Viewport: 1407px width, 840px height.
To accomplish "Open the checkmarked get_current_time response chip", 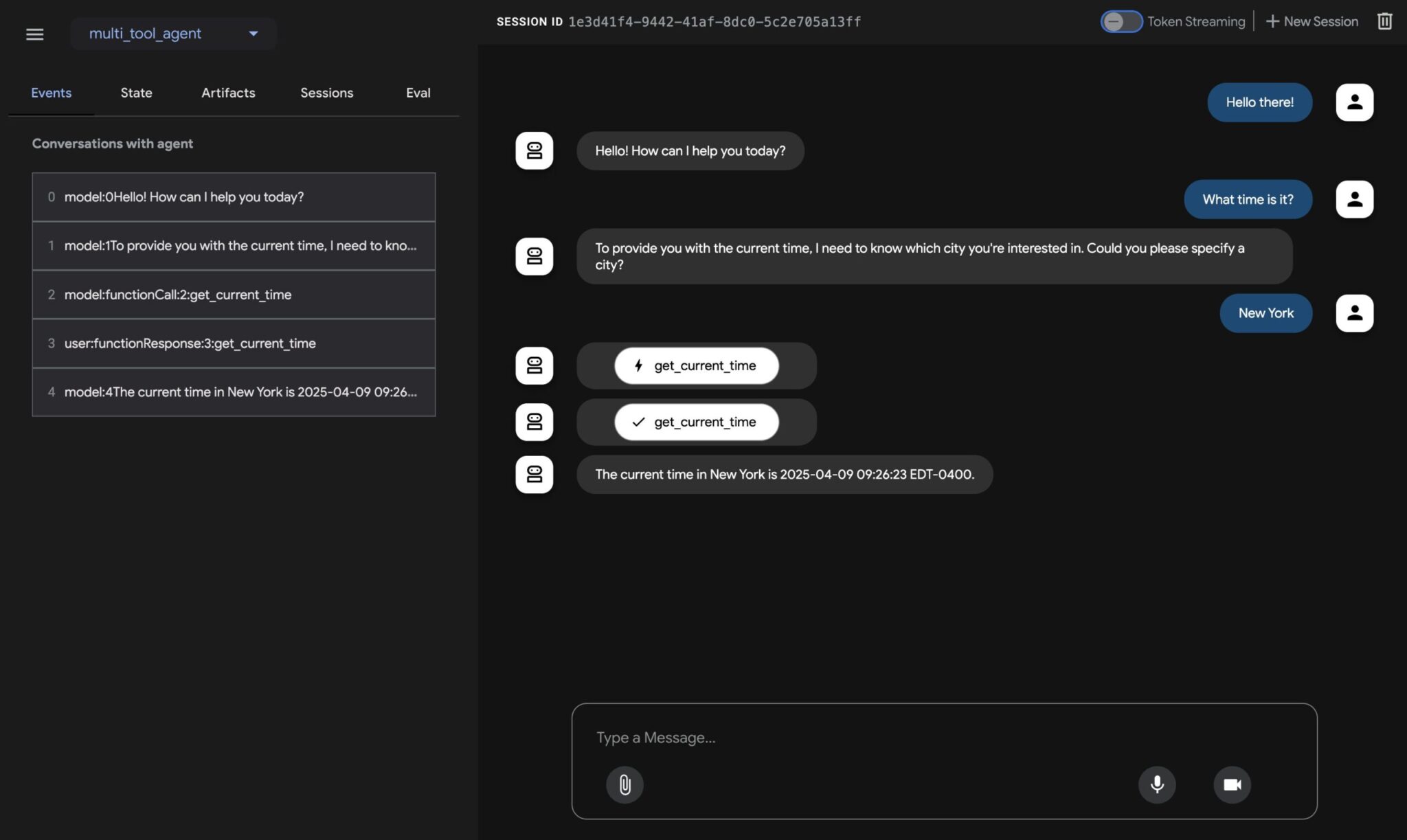I will 696,422.
